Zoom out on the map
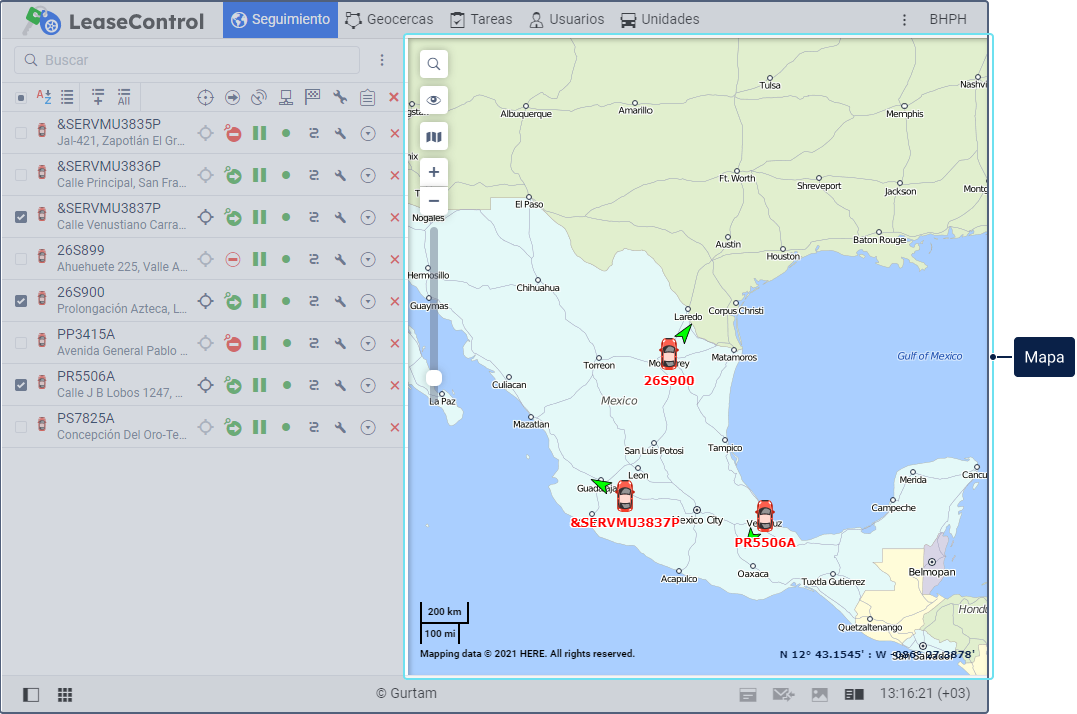 (434, 200)
